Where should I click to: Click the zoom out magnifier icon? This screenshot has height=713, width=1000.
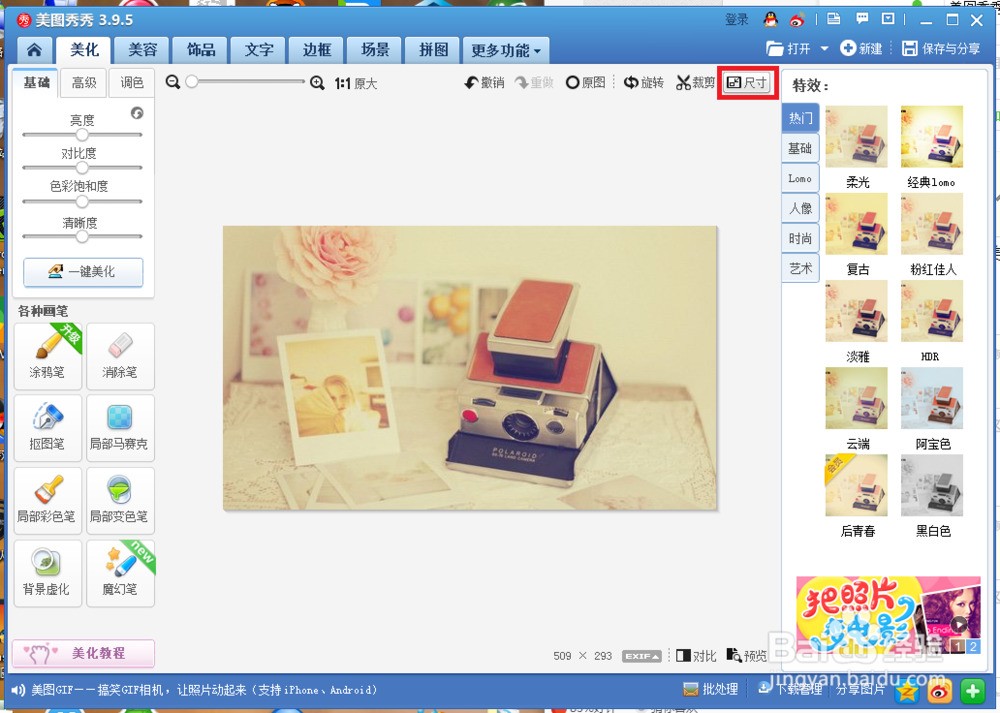(x=172, y=82)
